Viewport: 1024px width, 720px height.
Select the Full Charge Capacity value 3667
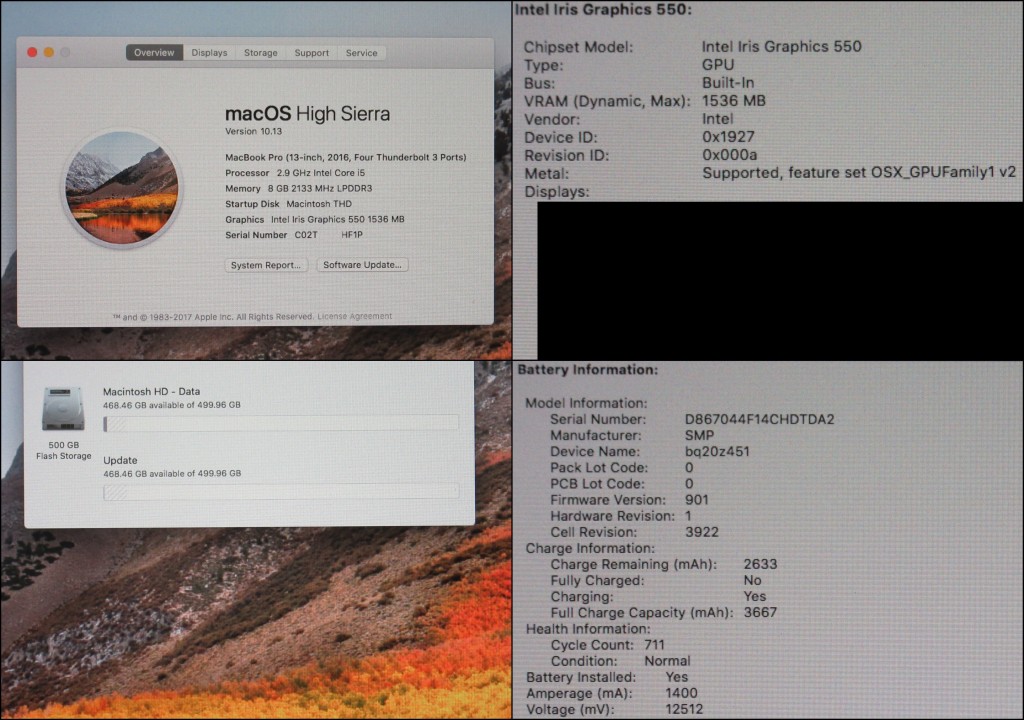click(x=760, y=612)
